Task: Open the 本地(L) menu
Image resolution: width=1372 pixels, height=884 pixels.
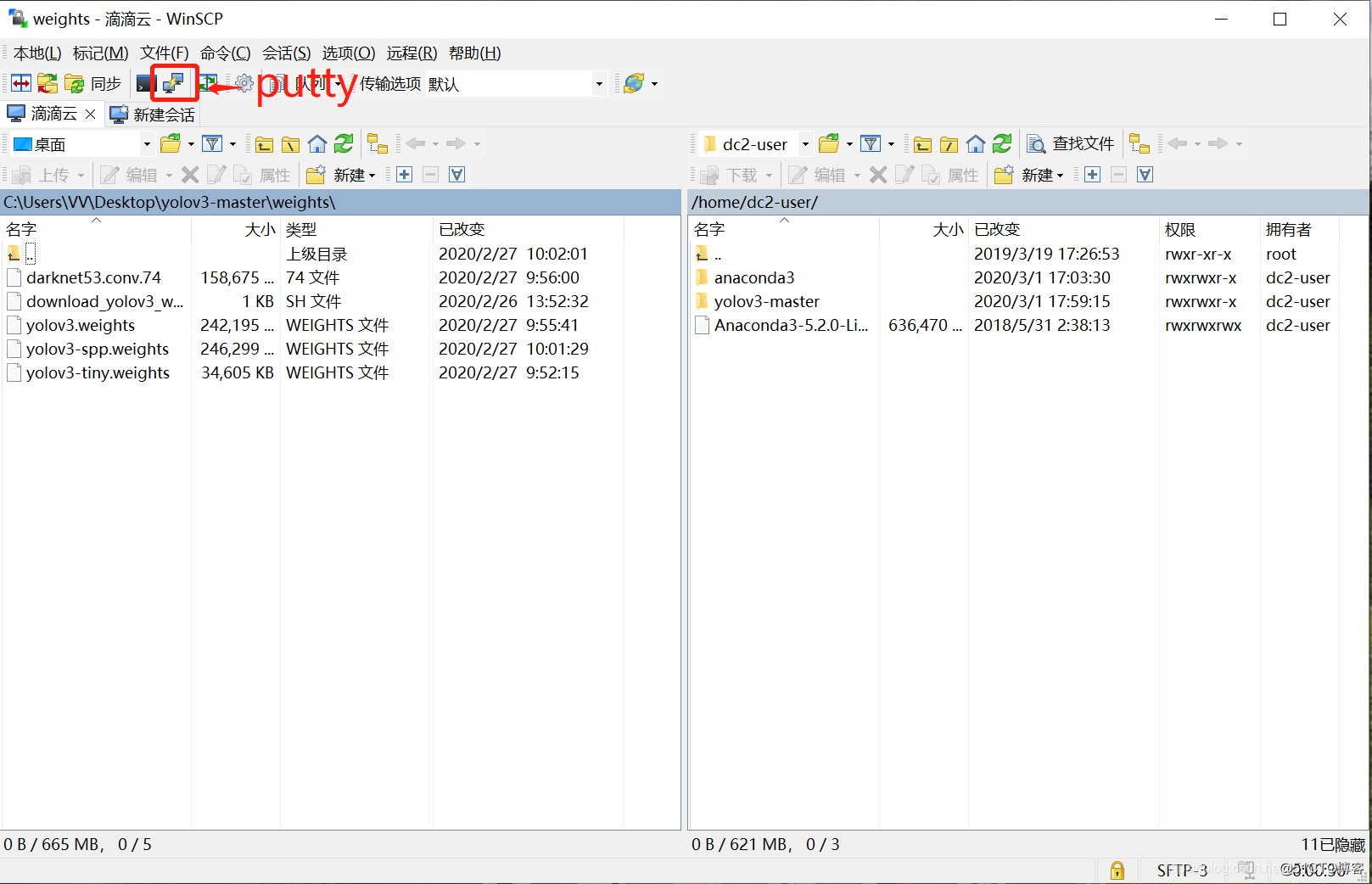Action: (37, 53)
